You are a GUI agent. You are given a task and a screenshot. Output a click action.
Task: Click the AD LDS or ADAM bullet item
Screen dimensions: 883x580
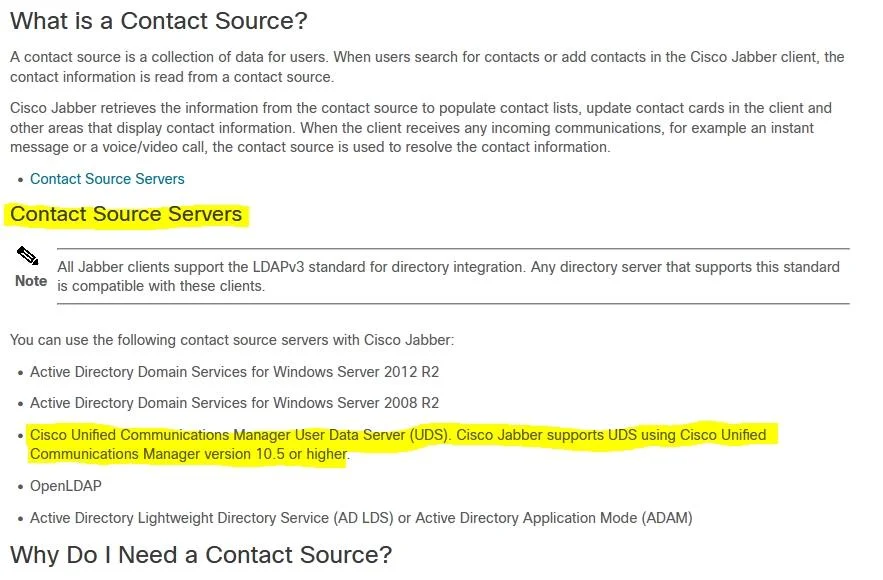tap(361, 518)
